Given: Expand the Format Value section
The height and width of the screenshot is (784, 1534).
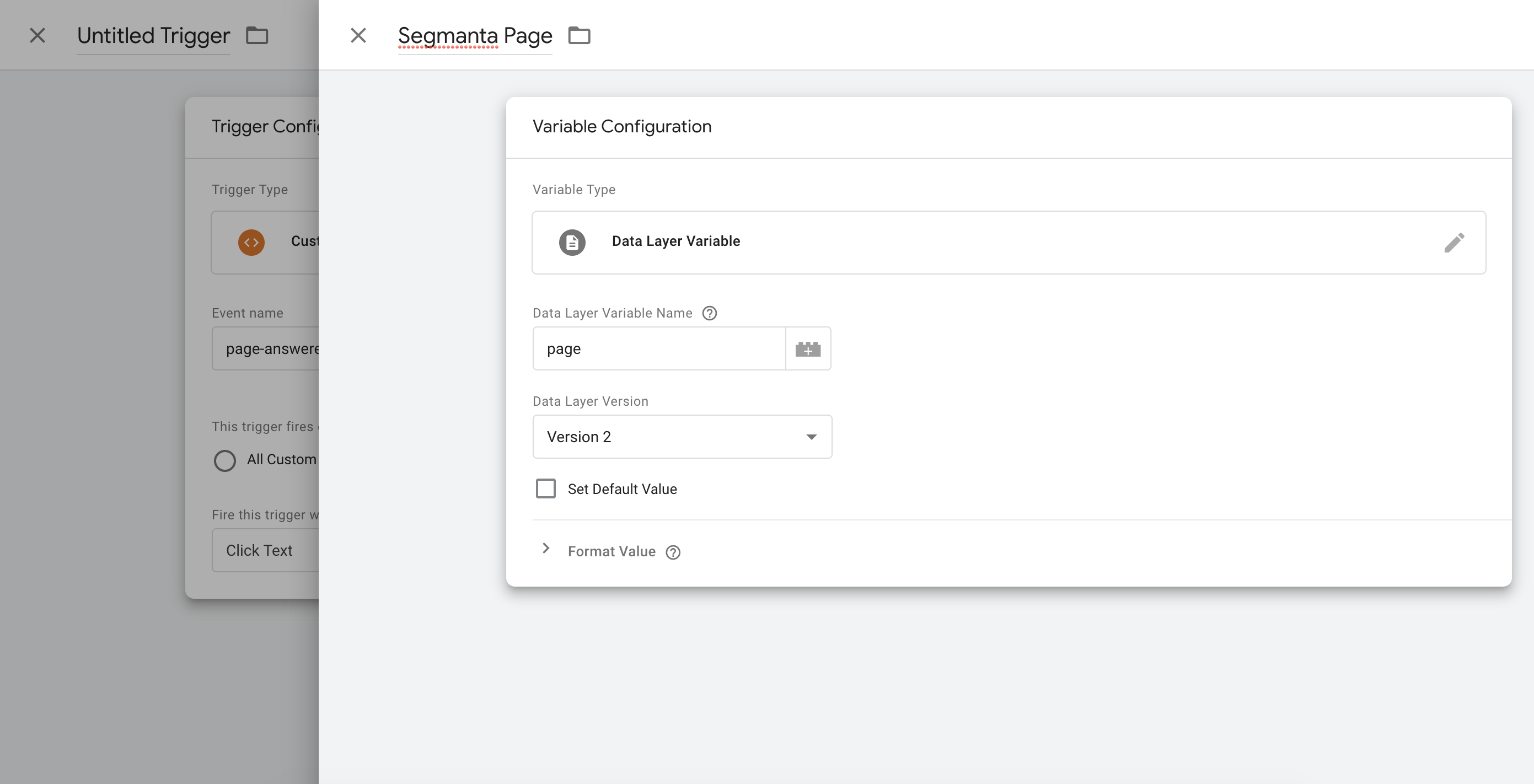Looking at the screenshot, I should tap(545, 548).
